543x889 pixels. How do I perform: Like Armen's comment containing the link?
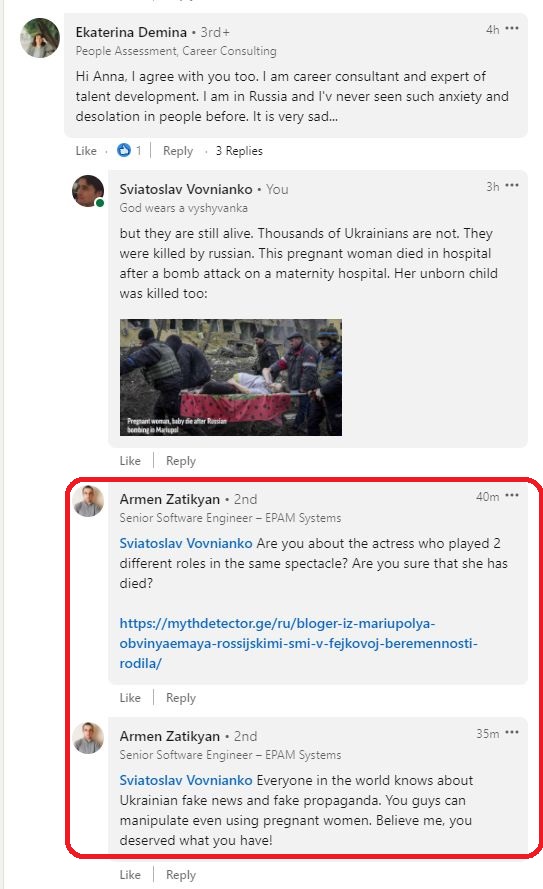click(130, 698)
